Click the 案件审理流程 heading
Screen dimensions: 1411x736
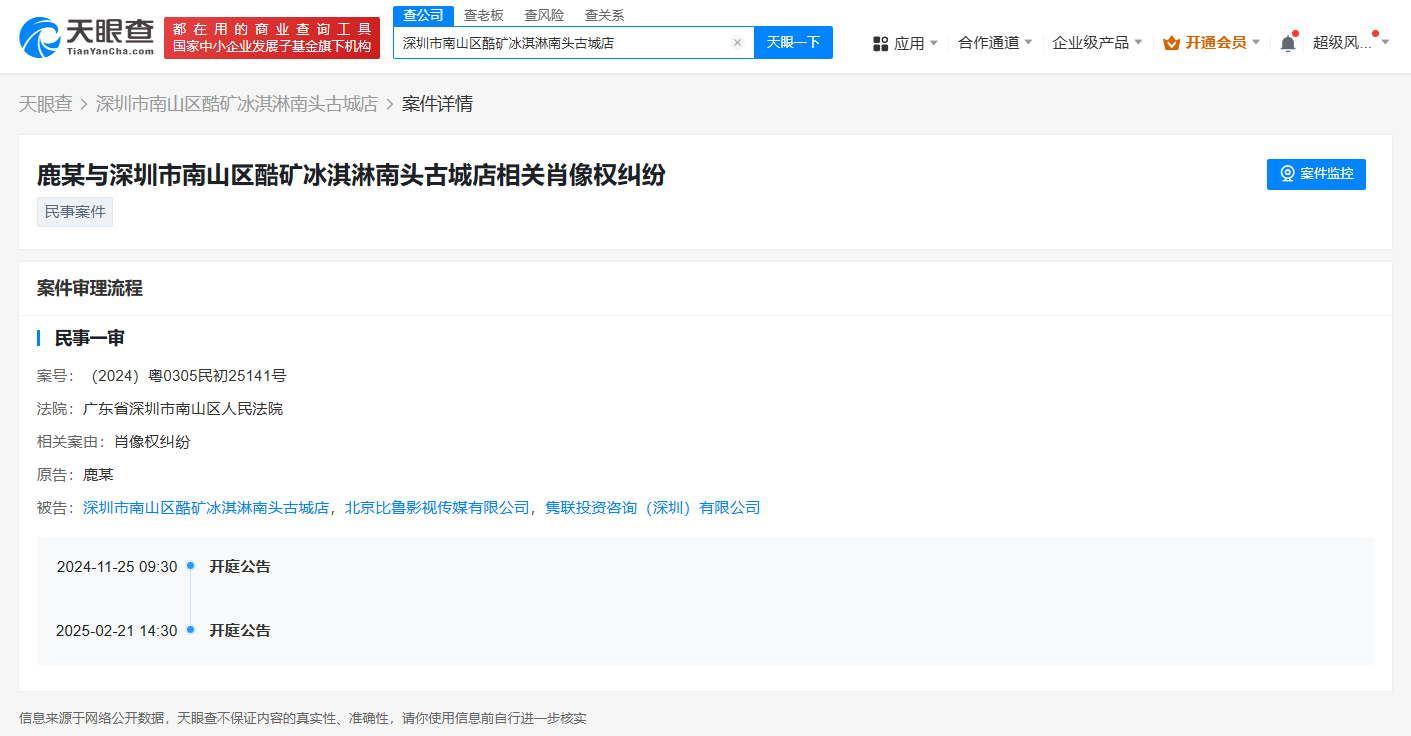(90, 288)
